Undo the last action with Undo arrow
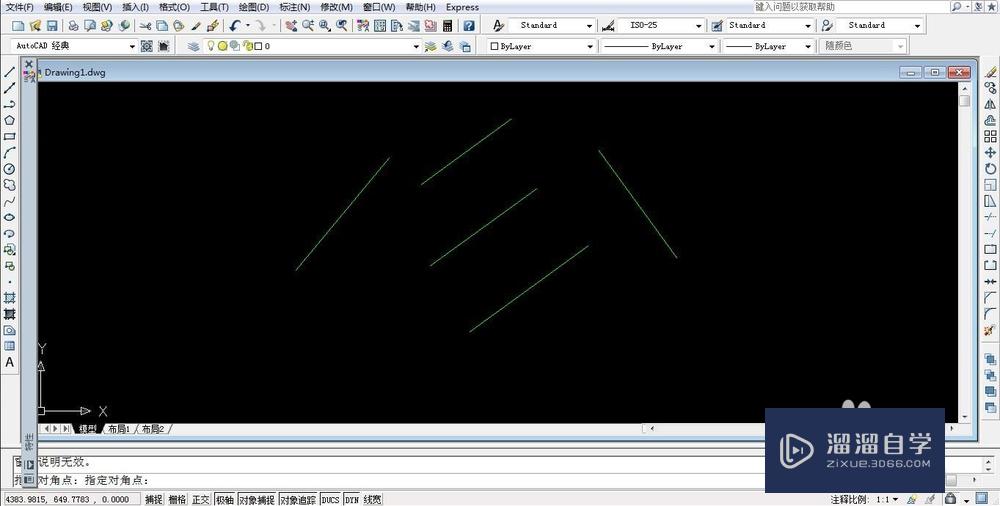Screen dimensions: 1000x506 234,26
